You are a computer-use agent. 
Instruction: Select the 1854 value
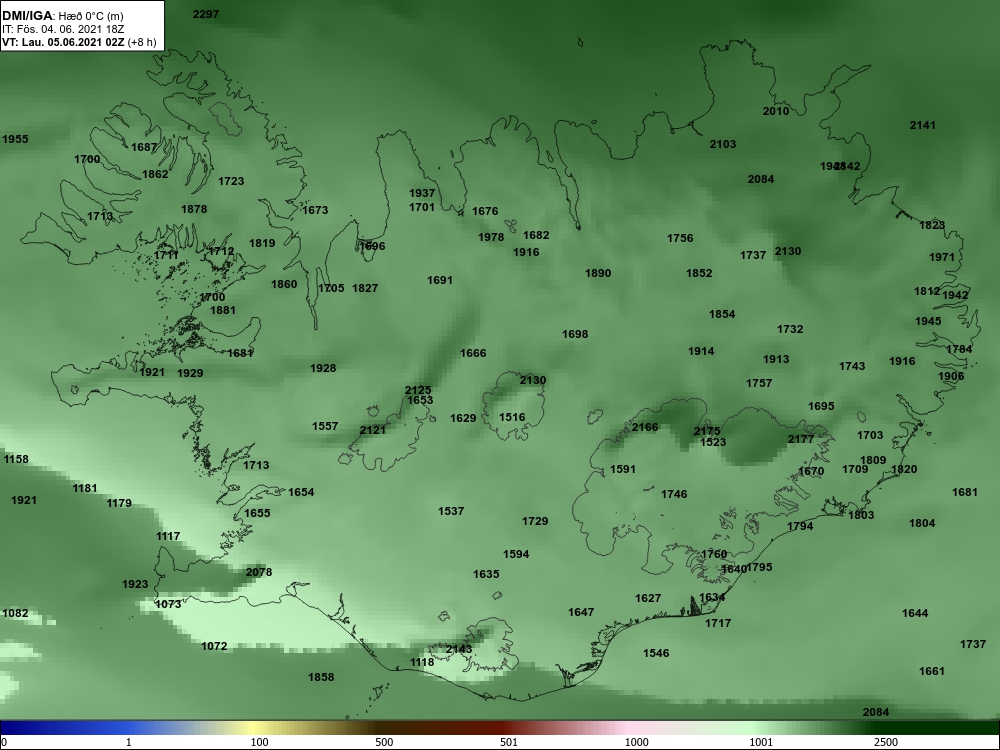click(722, 314)
